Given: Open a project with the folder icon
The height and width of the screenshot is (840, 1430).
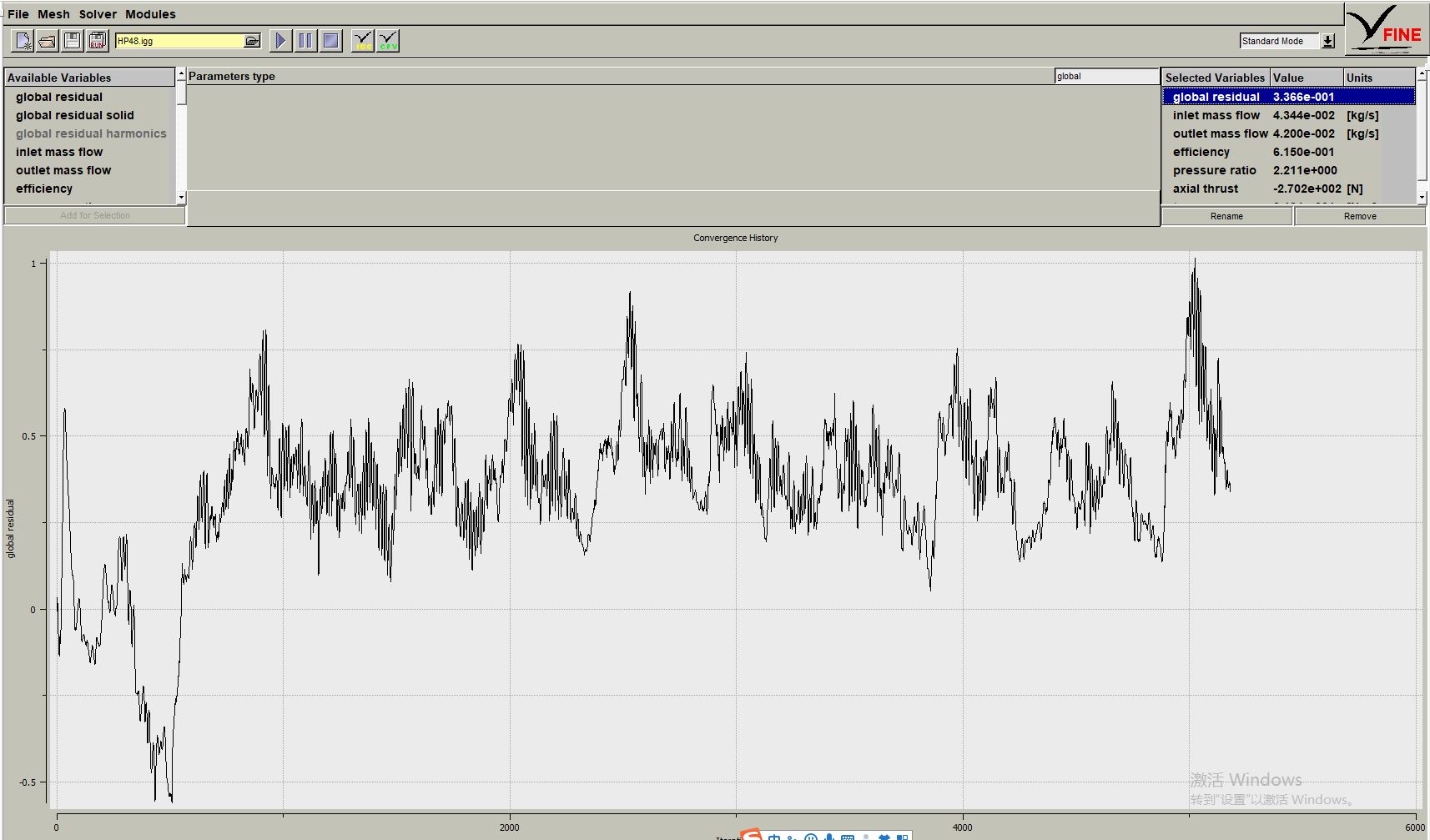Looking at the screenshot, I should point(48,41).
